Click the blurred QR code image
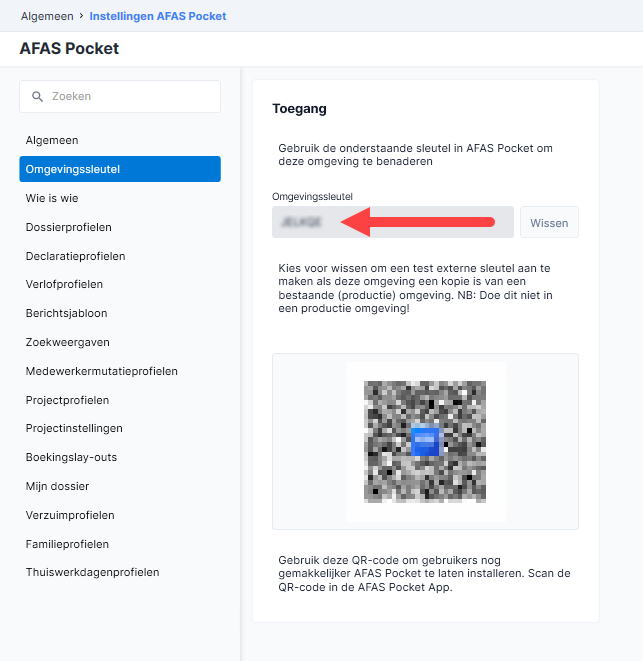Viewport: 643px width, 661px height. click(425, 442)
